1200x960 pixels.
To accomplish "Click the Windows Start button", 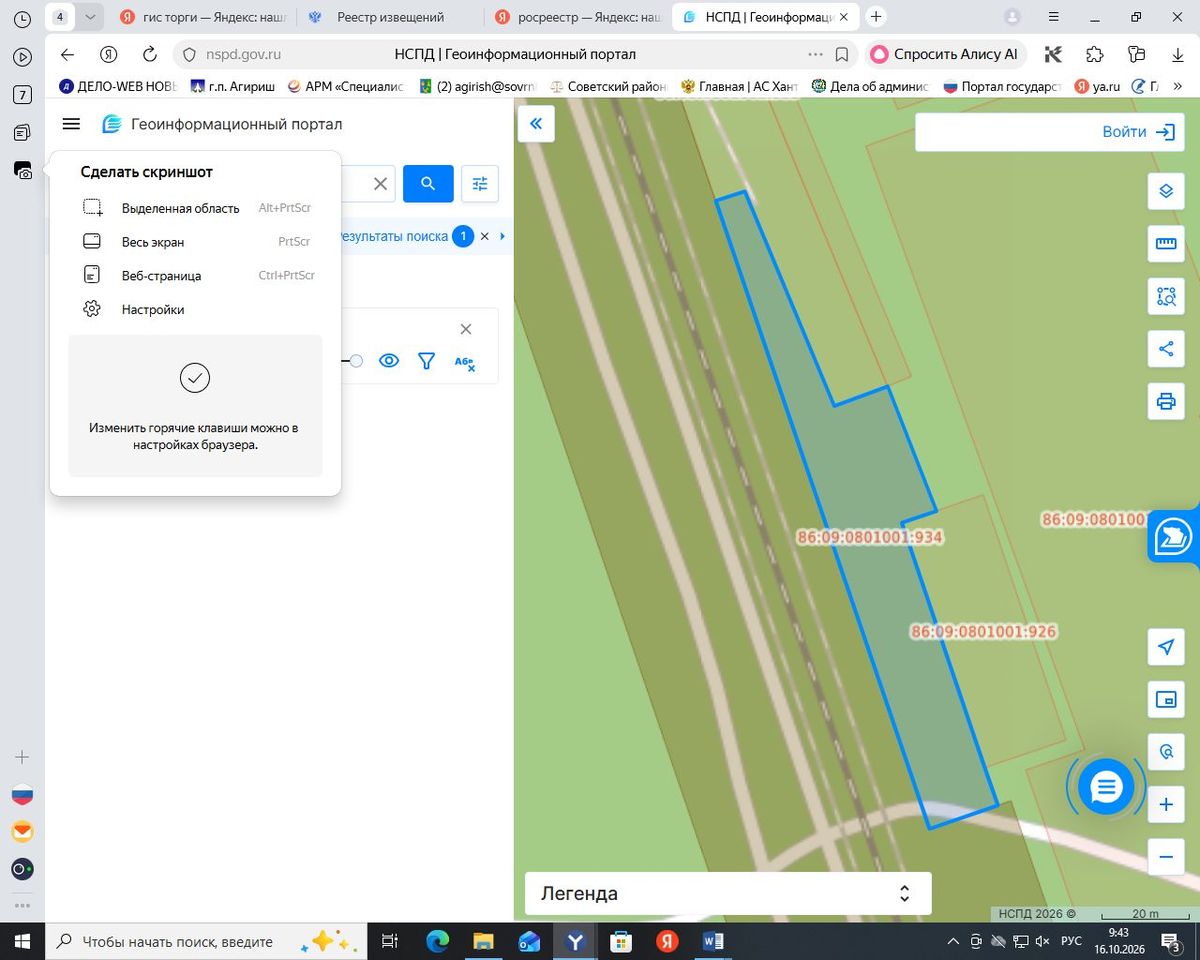I will (22, 941).
